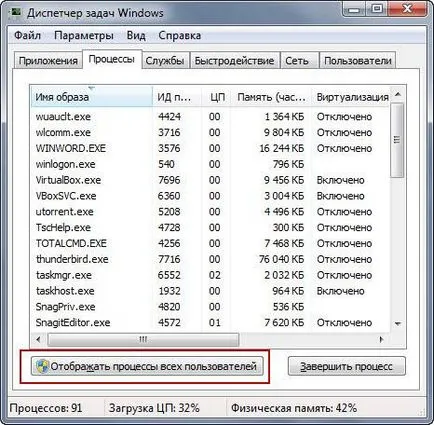Click Включено in the taskhost.exe row

point(340,291)
